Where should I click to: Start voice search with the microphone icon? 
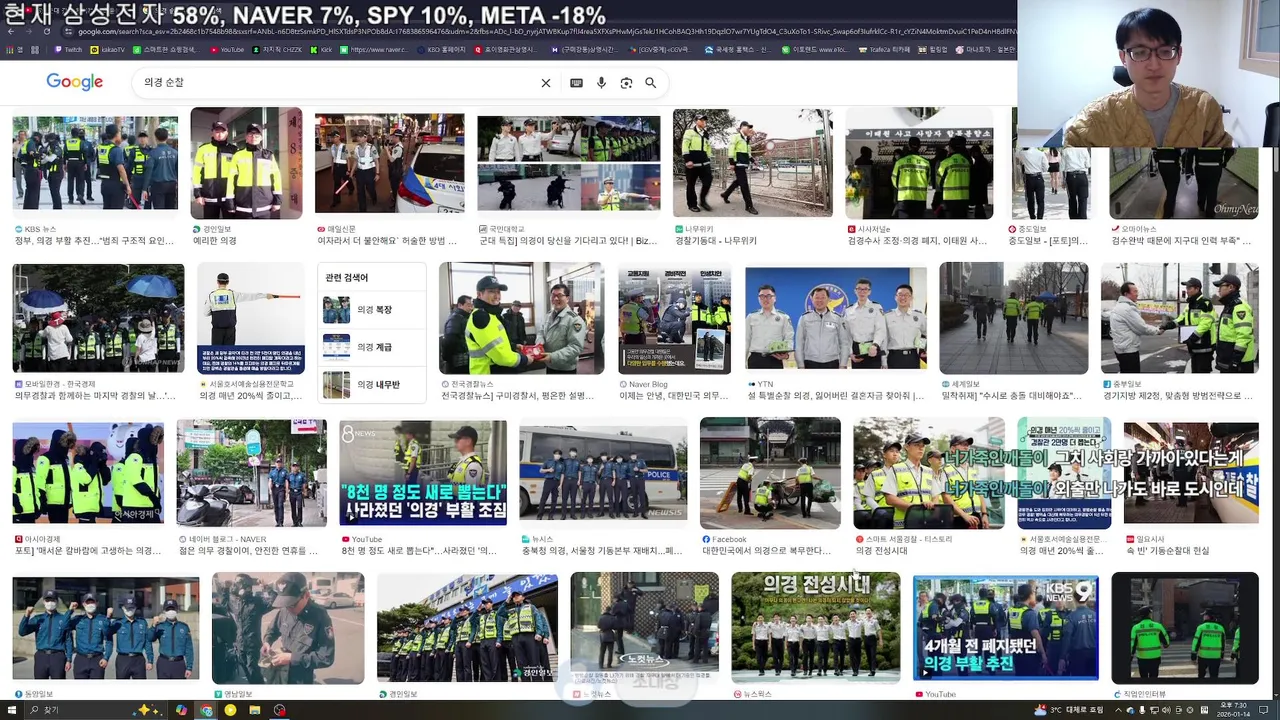point(601,83)
